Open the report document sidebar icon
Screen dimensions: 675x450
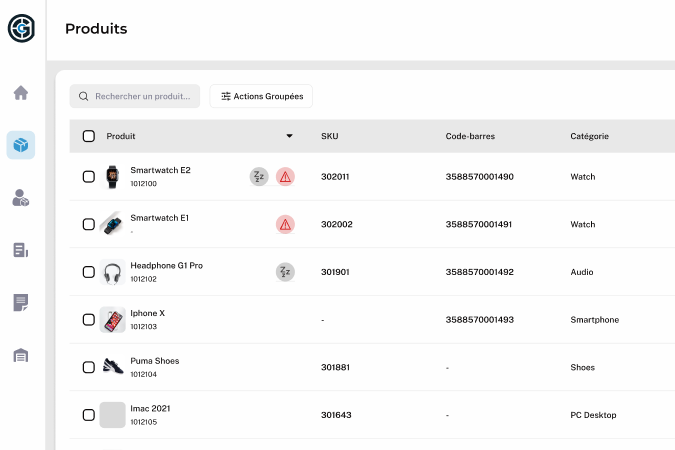[x=21, y=250]
